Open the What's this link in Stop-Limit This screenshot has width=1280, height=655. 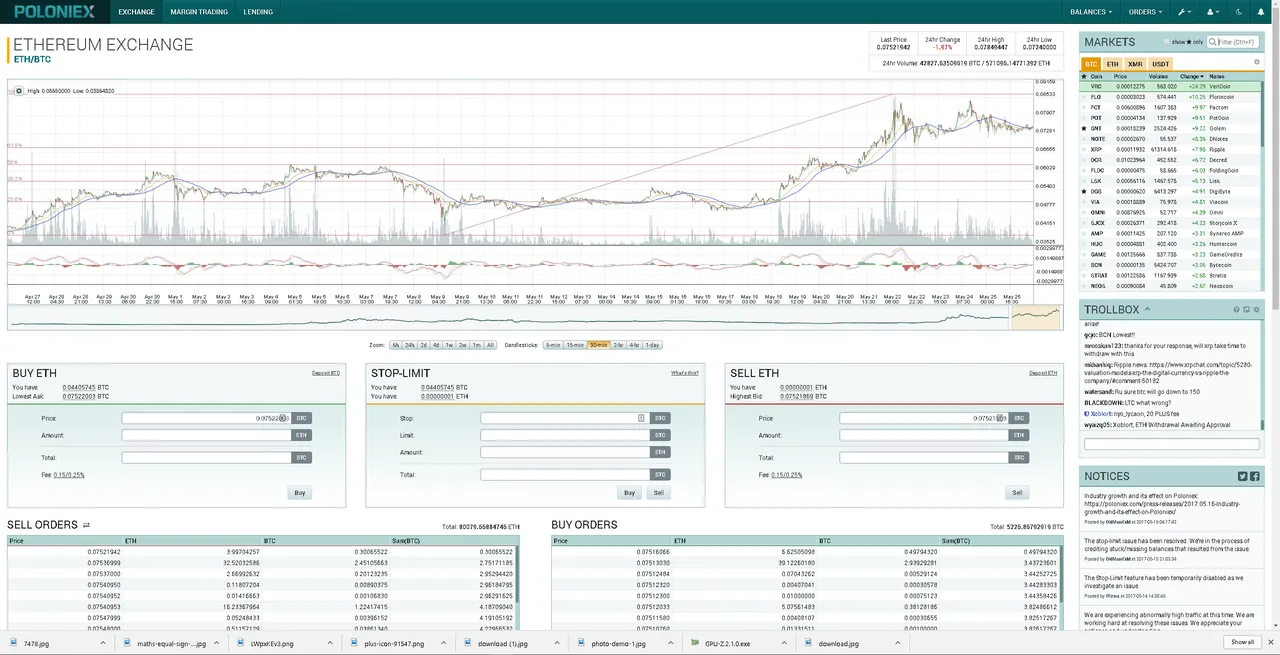point(685,373)
